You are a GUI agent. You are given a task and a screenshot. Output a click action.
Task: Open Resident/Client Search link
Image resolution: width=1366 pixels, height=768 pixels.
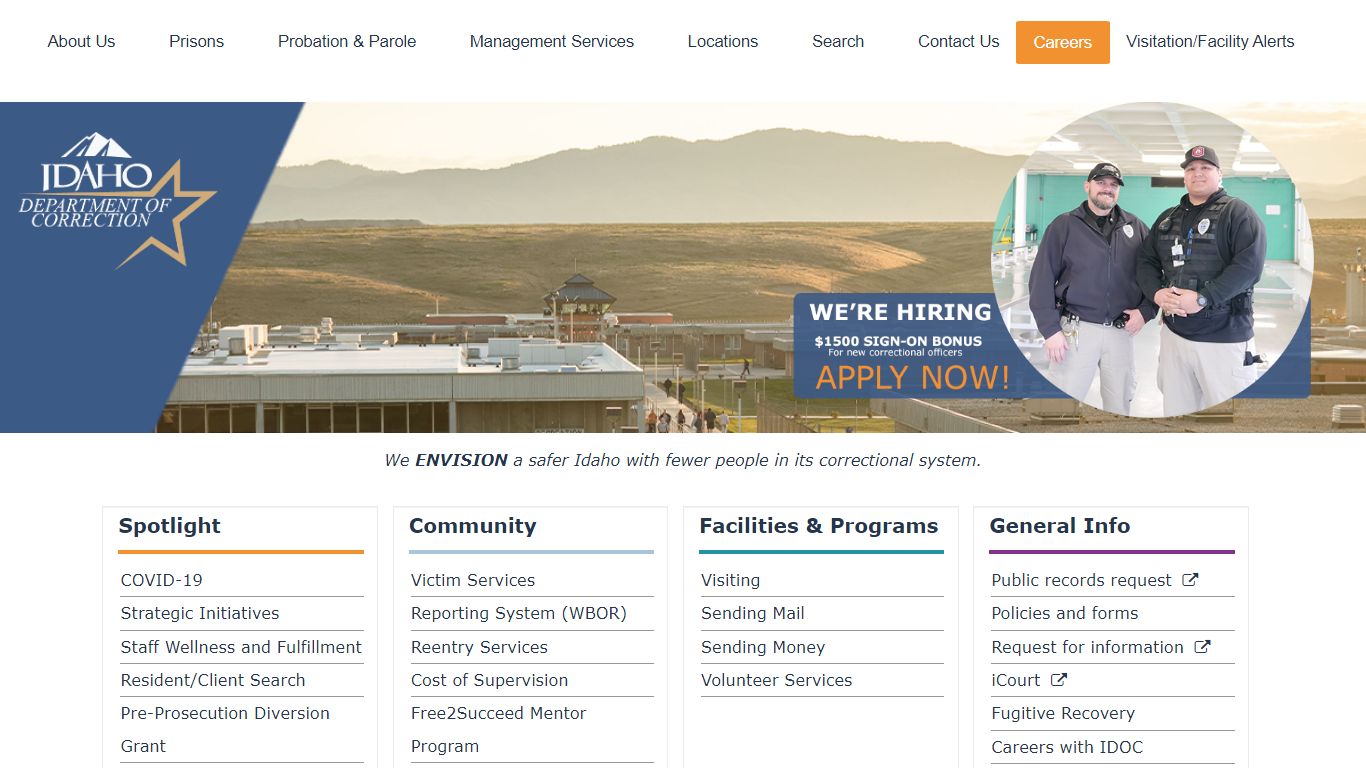tap(213, 680)
